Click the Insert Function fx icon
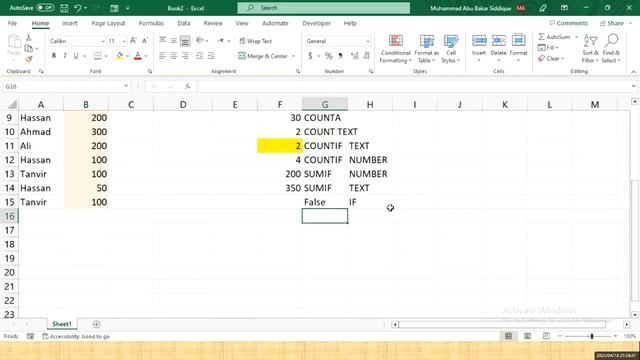640x360 pixels. pos(187,86)
